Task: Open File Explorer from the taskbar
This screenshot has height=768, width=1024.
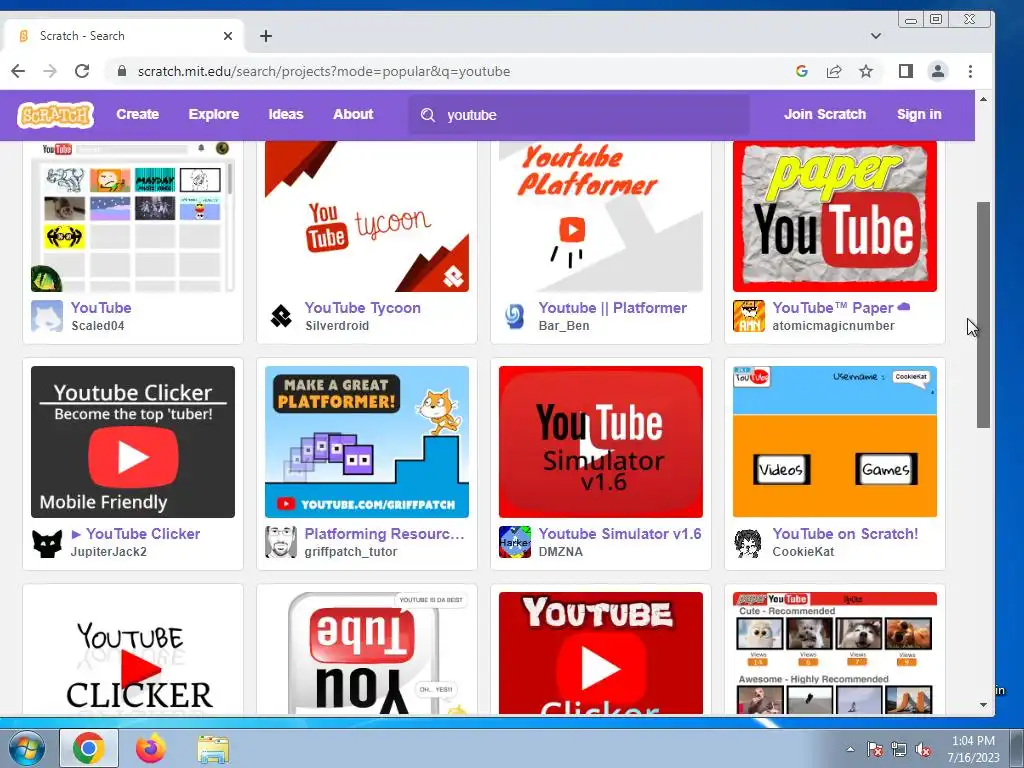Action: pyautogui.click(x=213, y=748)
